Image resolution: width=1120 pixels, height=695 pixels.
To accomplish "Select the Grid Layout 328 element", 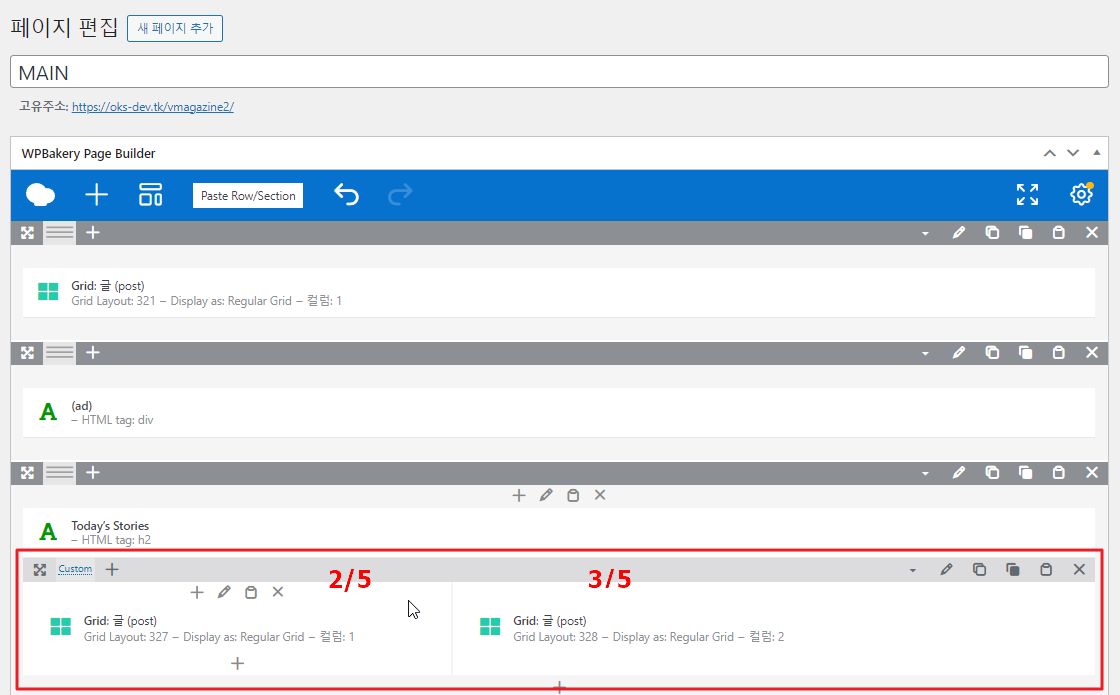I will tap(774, 629).
